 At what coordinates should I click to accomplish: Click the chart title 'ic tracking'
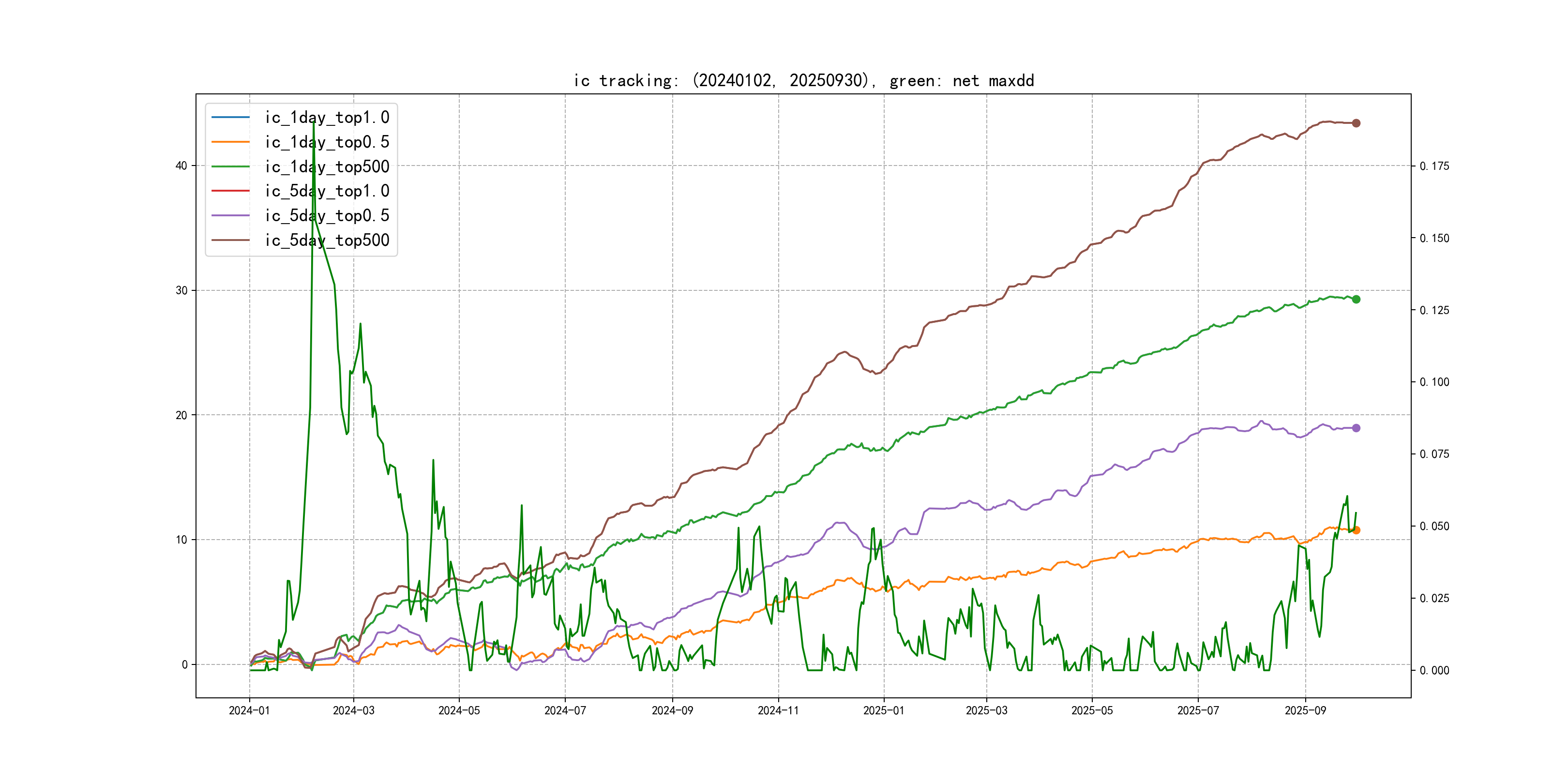(803, 80)
